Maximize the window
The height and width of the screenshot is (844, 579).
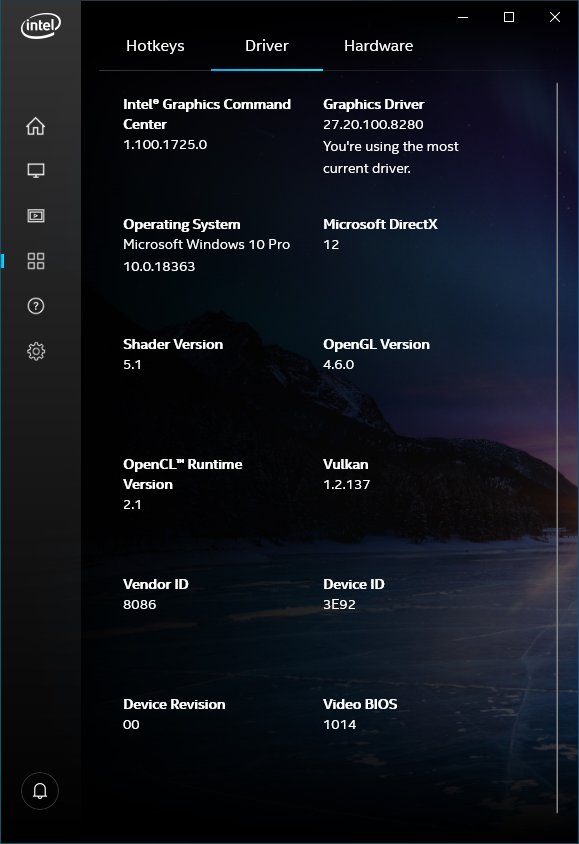pyautogui.click(x=509, y=17)
